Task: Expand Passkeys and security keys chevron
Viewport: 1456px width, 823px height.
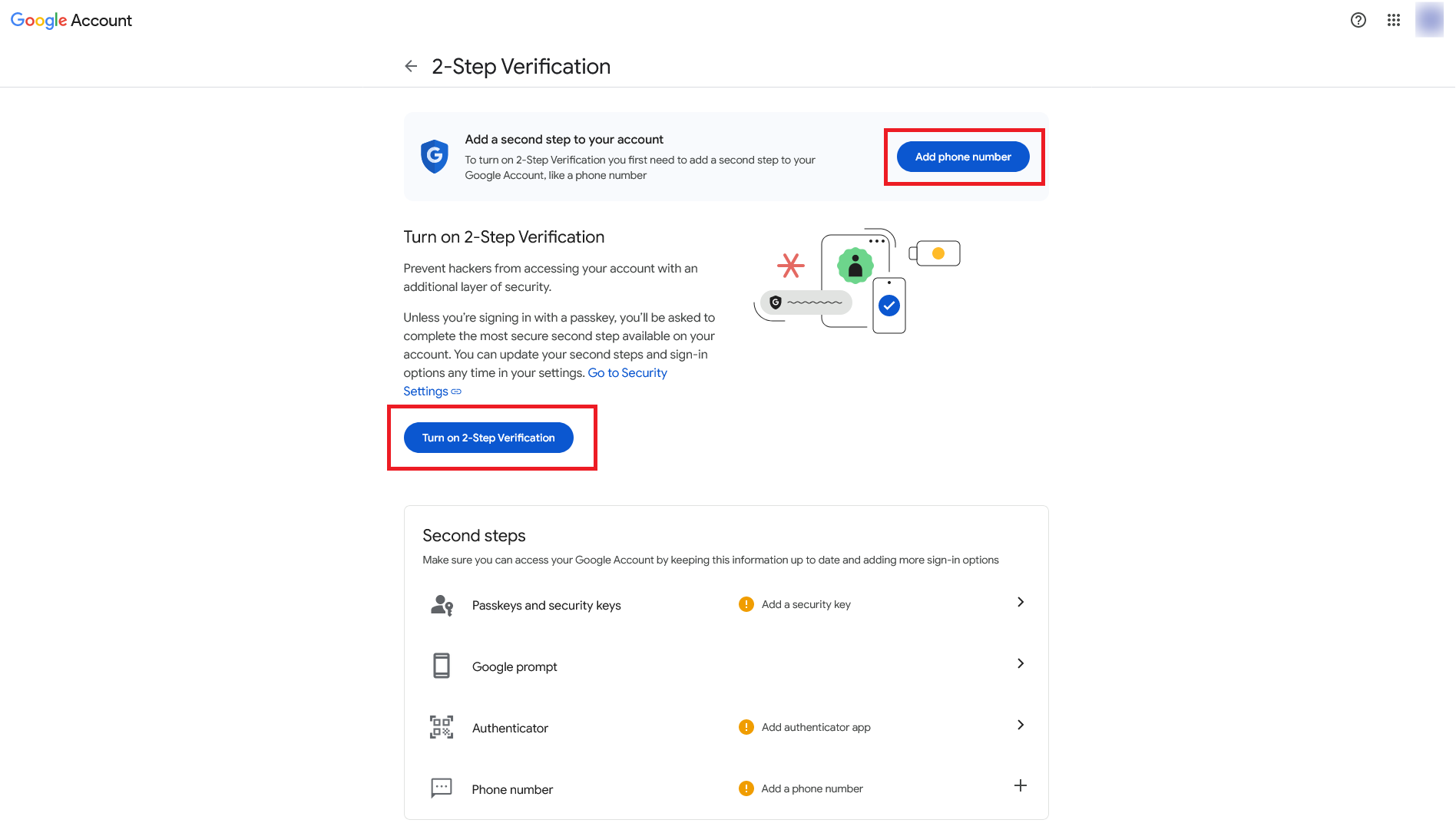Action: [1021, 602]
